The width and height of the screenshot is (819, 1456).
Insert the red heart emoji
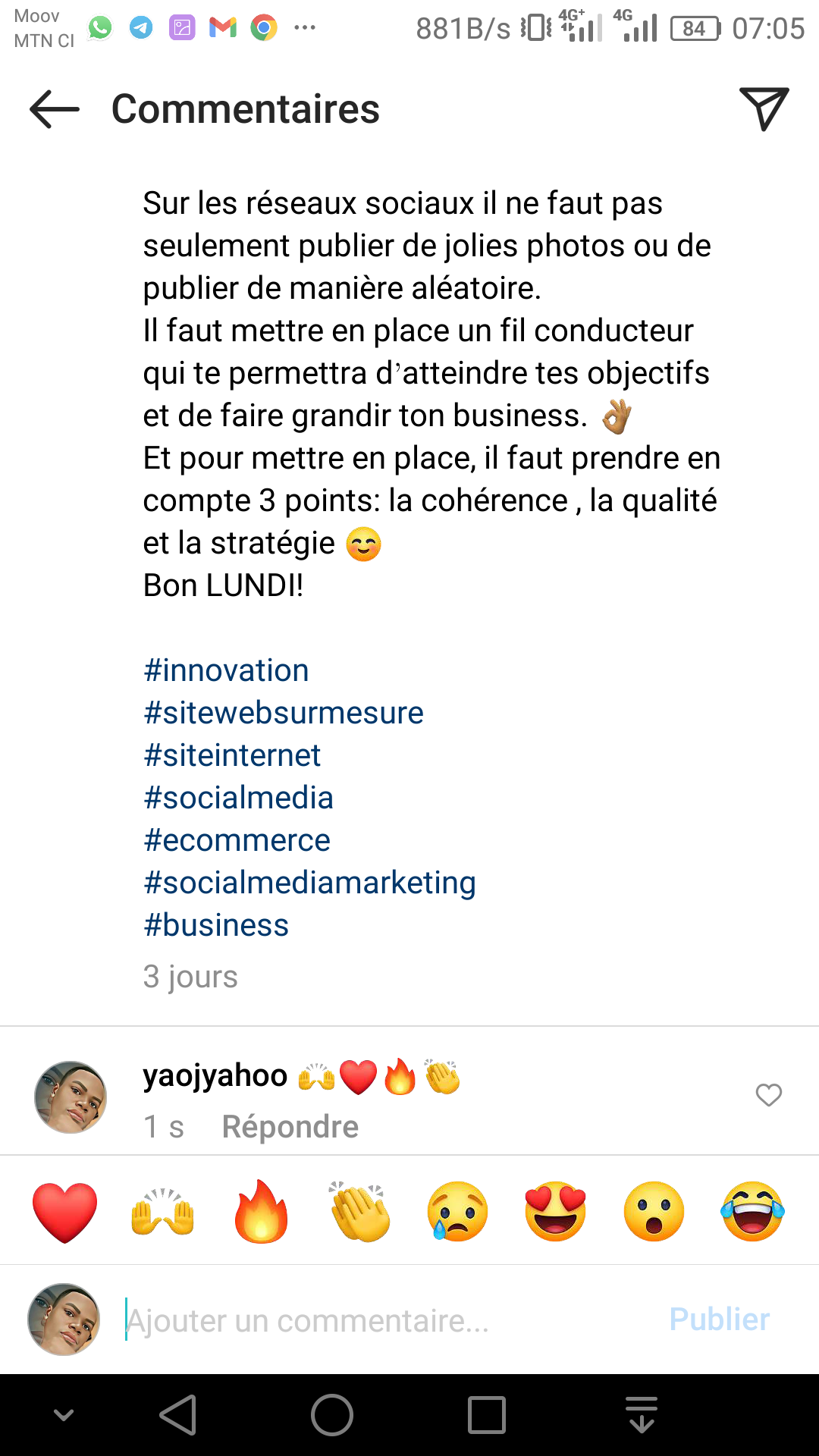point(65,1212)
